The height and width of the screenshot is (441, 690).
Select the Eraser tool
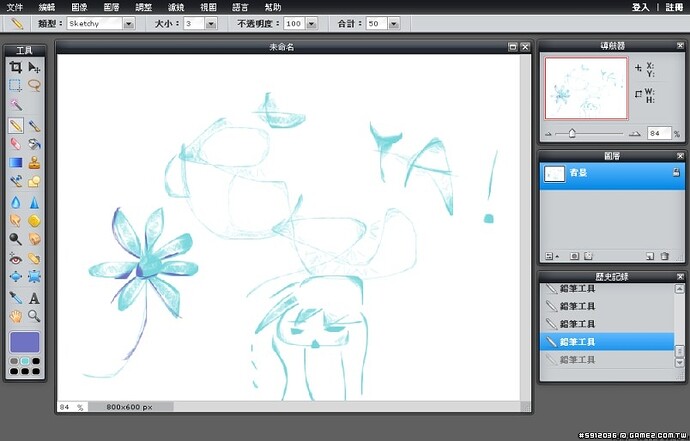pyautogui.click(x=15, y=143)
